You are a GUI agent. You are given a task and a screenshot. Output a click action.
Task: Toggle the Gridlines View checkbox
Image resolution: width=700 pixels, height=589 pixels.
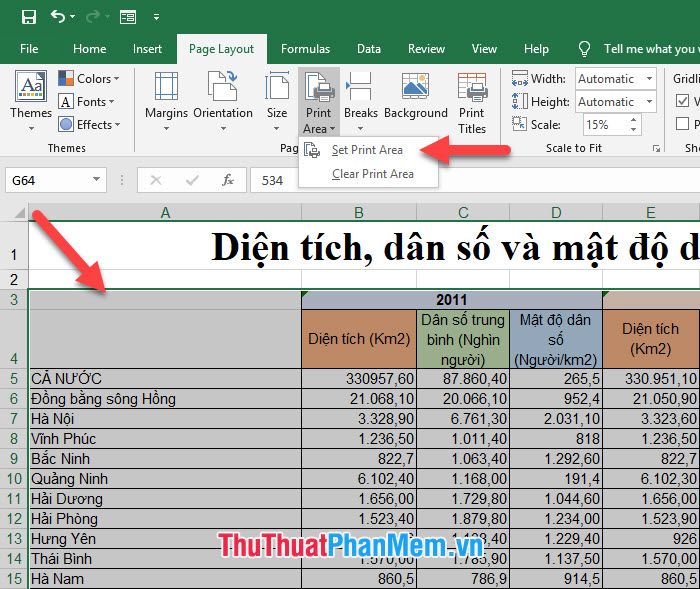point(684,101)
